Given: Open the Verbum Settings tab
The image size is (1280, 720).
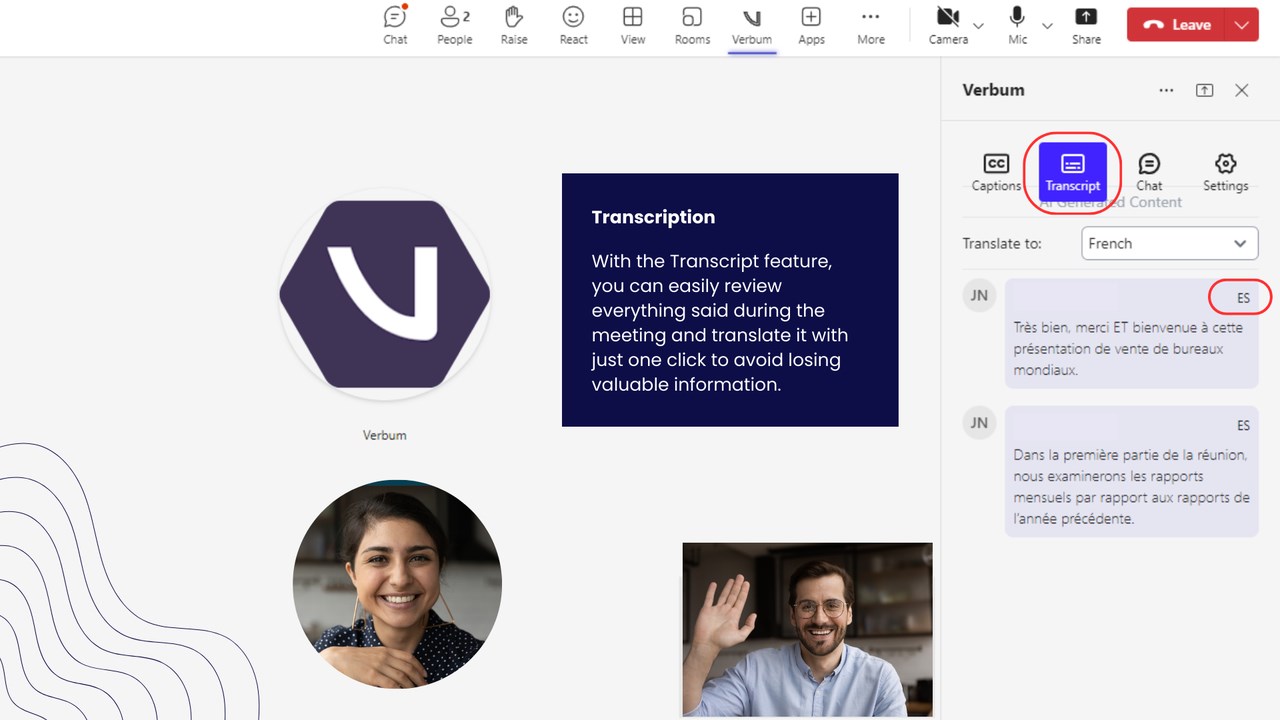Looking at the screenshot, I should click(1225, 172).
